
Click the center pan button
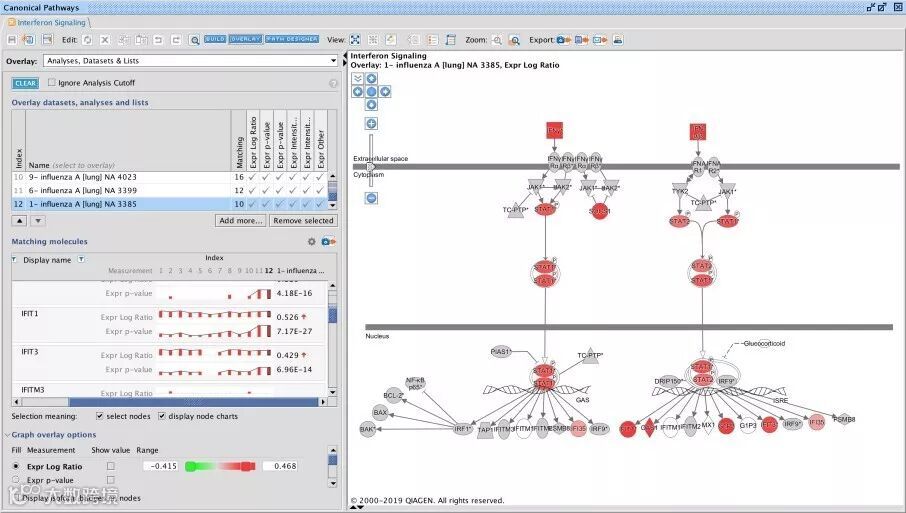click(x=372, y=92)
